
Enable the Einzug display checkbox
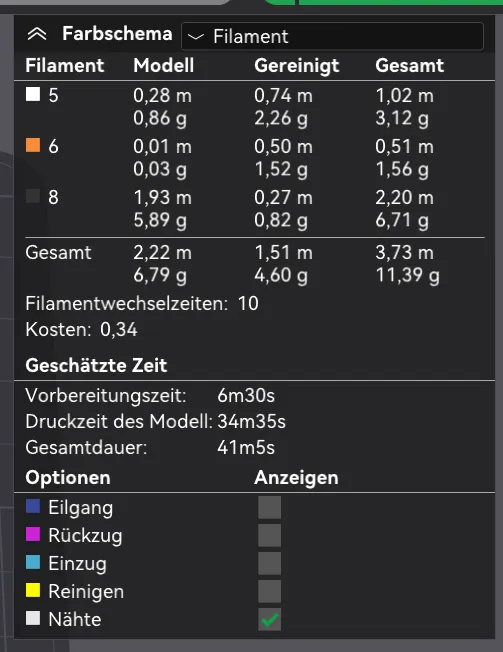(x=269, y=563)
